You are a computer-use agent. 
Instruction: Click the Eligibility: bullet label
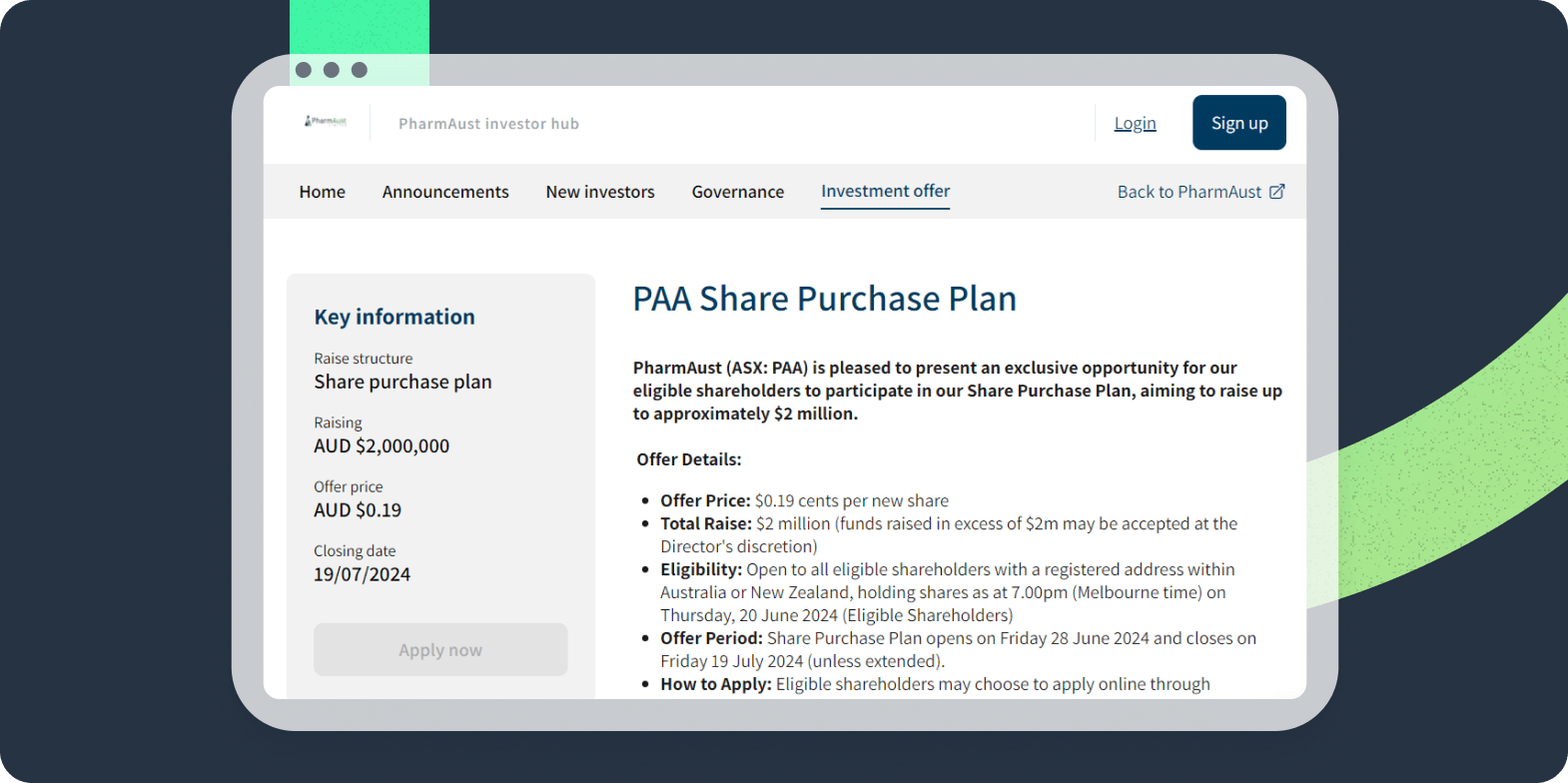tap(701, 569)
